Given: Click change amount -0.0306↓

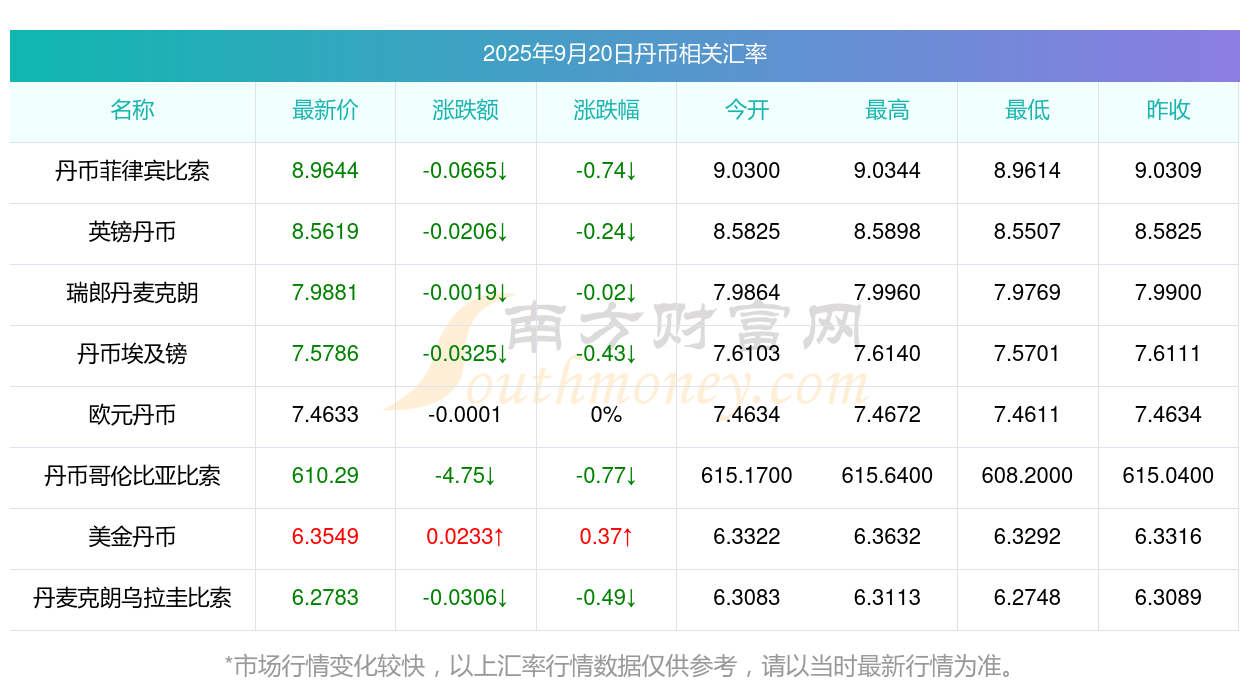Looking at the screenshot, I should (465, 598).
